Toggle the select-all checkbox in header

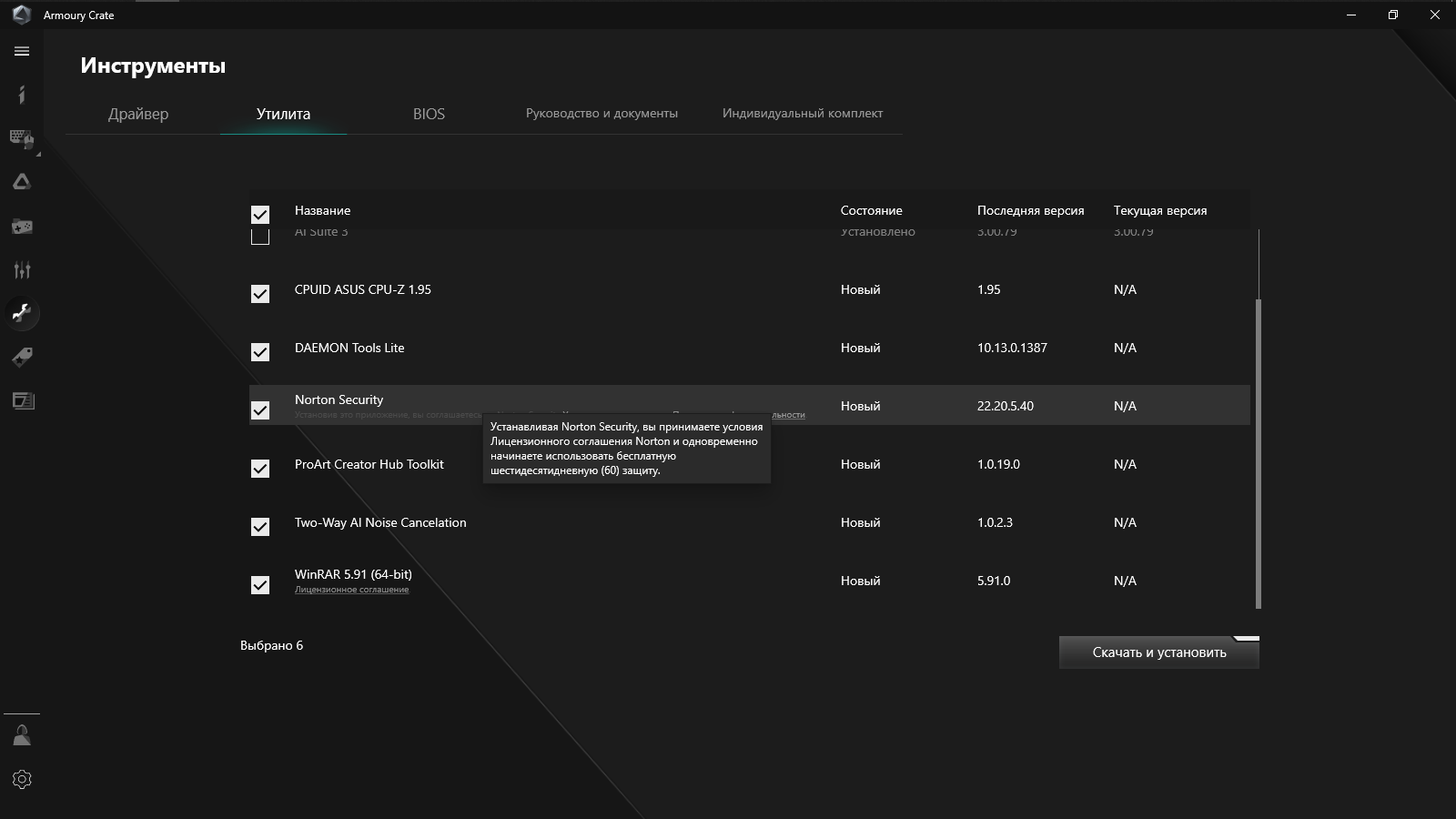click(260, 215)
